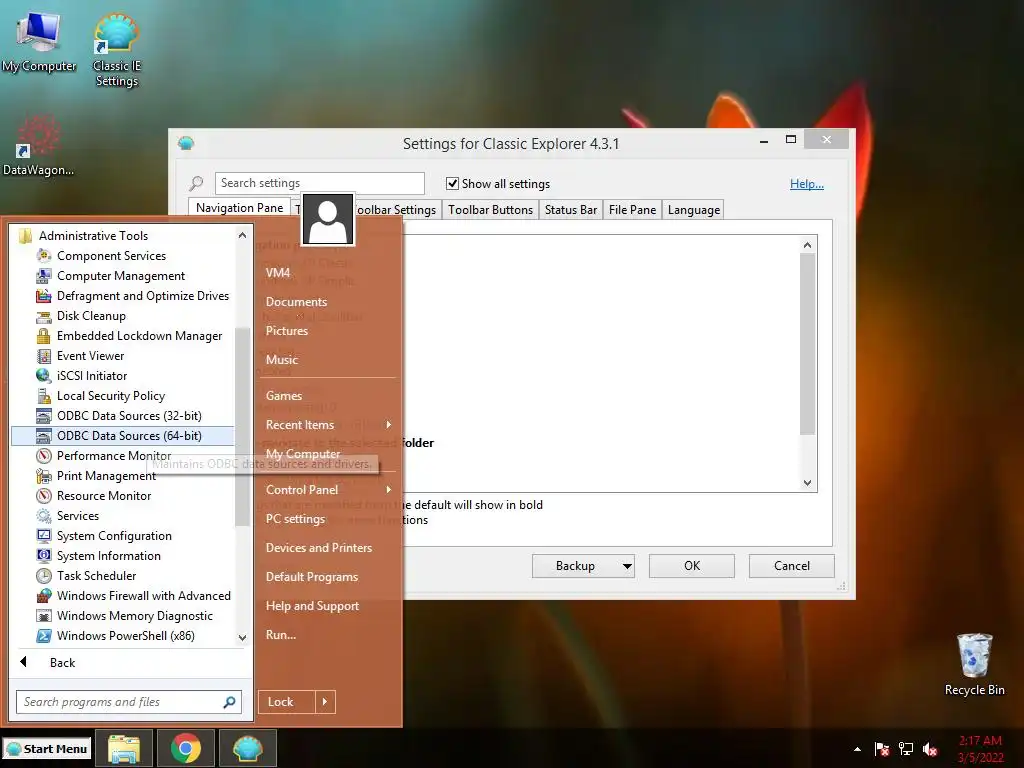Screen dimensions: 1024x768
Task: Open Print Management icon
Action: coord(44,476)
